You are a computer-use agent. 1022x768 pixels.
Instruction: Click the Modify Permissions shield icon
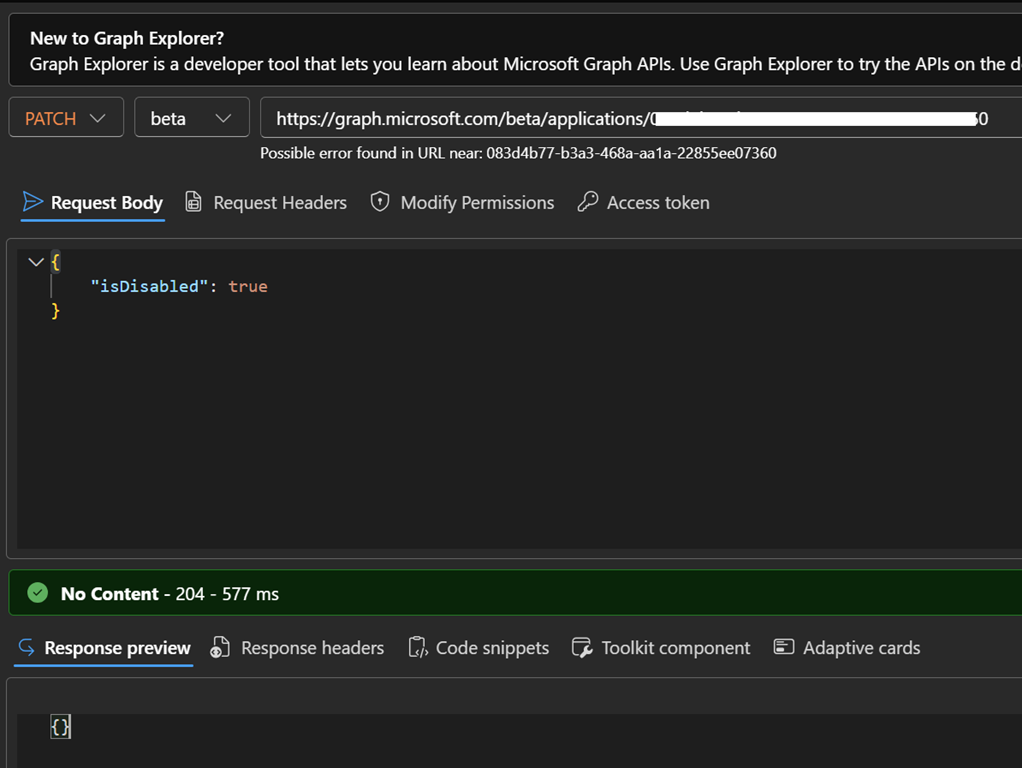[x=380, y=202]
